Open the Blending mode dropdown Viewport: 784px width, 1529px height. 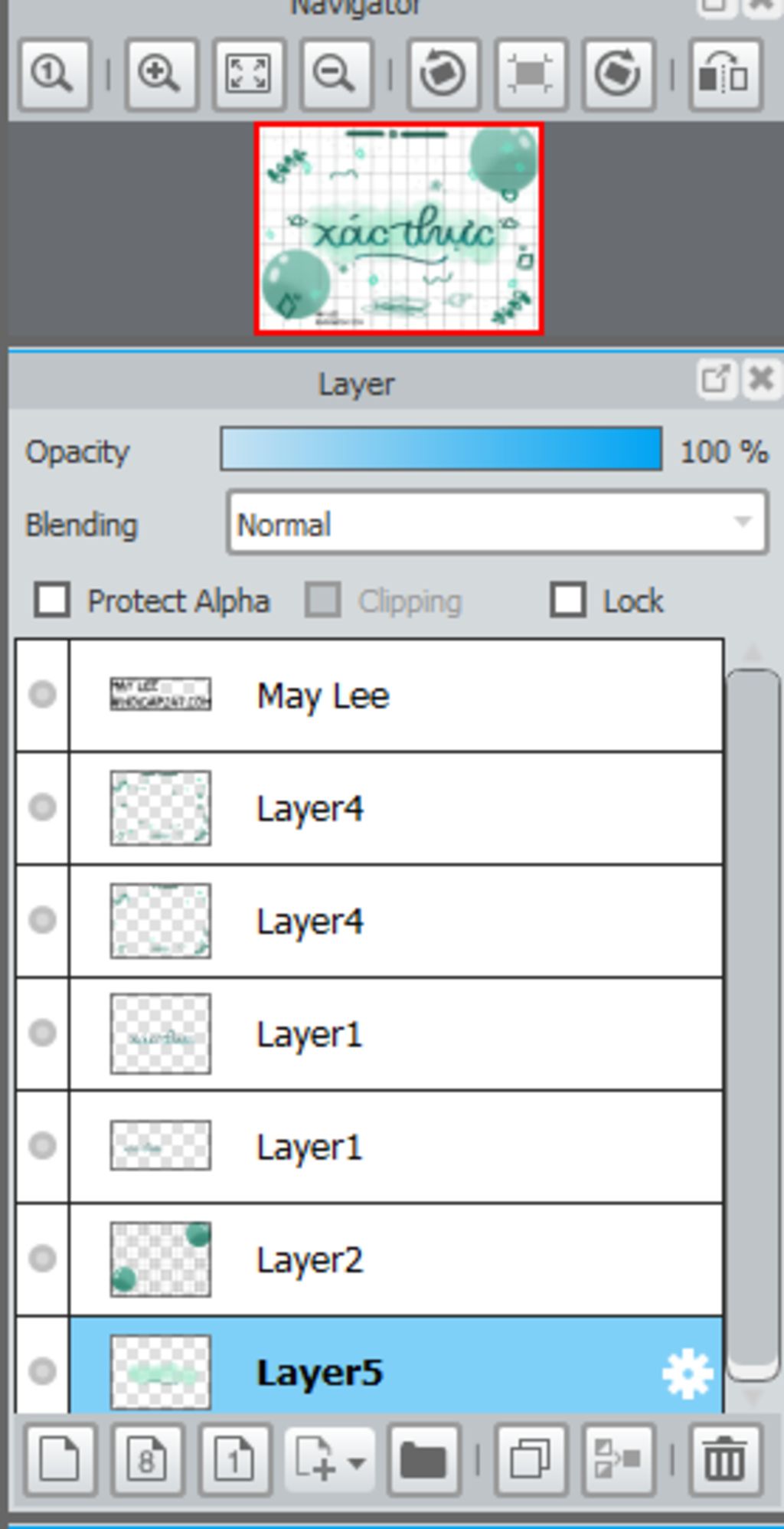point(497,524)
